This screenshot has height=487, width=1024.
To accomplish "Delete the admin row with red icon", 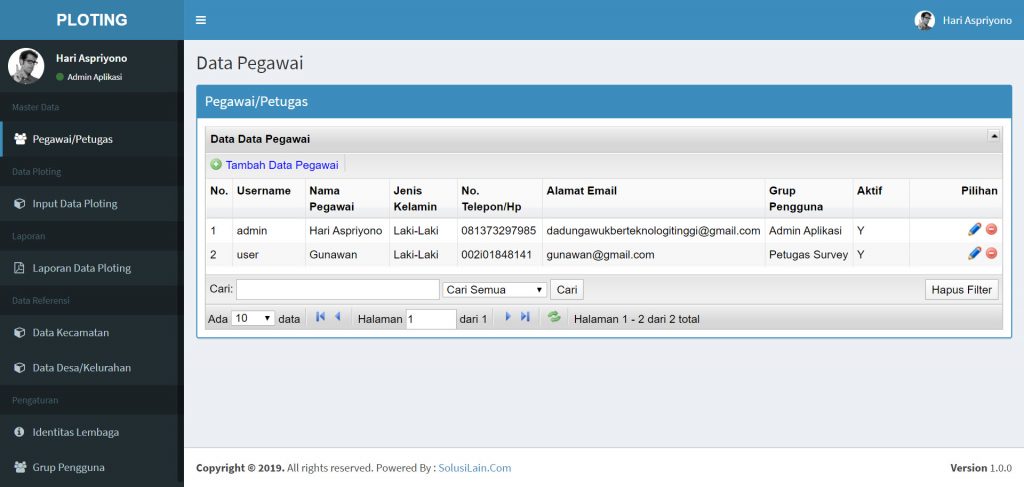I will coord(991,230).
